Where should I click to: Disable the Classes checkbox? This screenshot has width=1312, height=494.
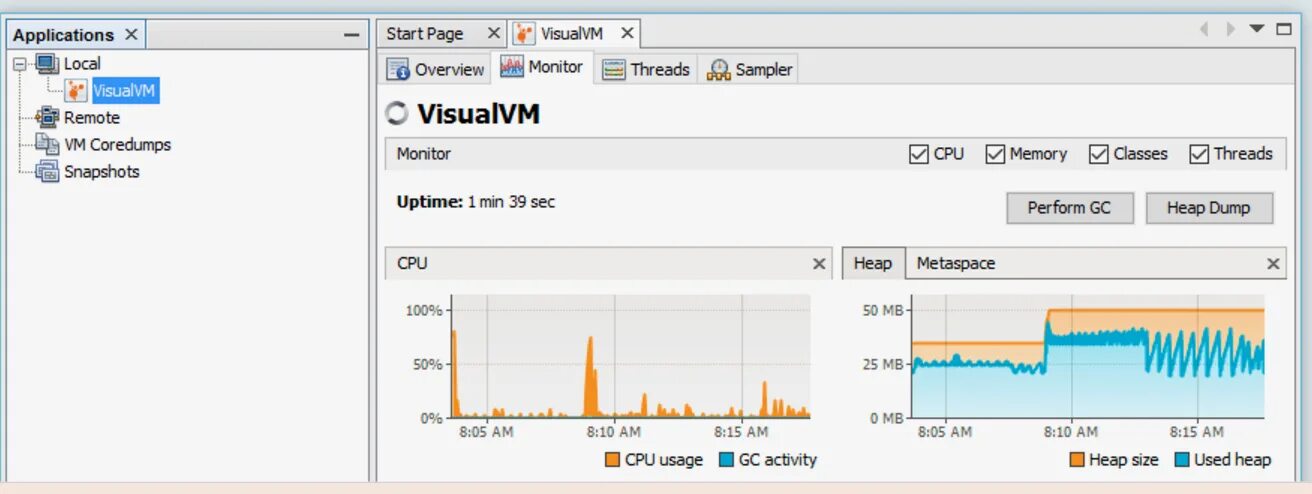1099,154
